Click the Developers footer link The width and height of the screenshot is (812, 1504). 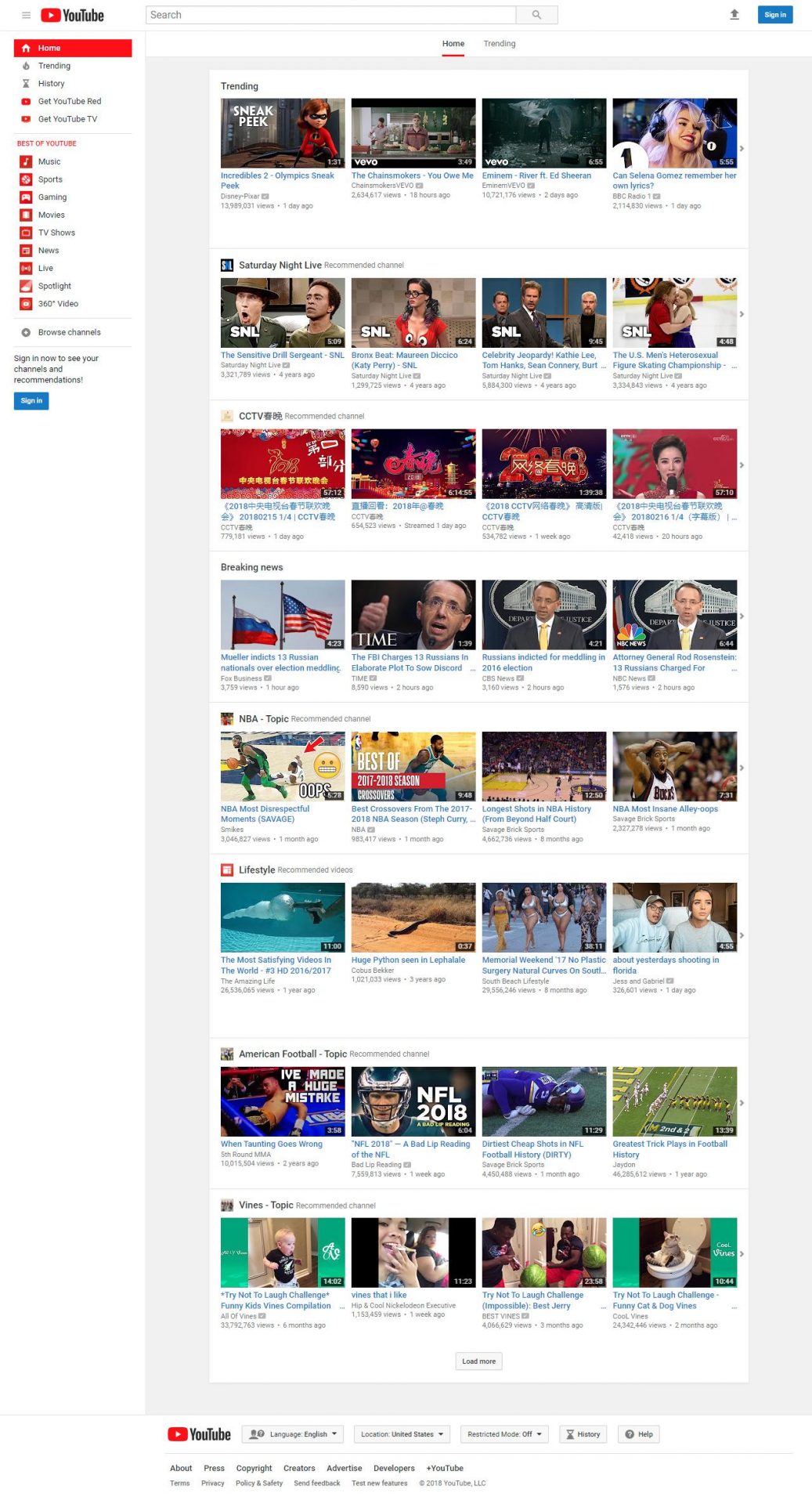394,1468
